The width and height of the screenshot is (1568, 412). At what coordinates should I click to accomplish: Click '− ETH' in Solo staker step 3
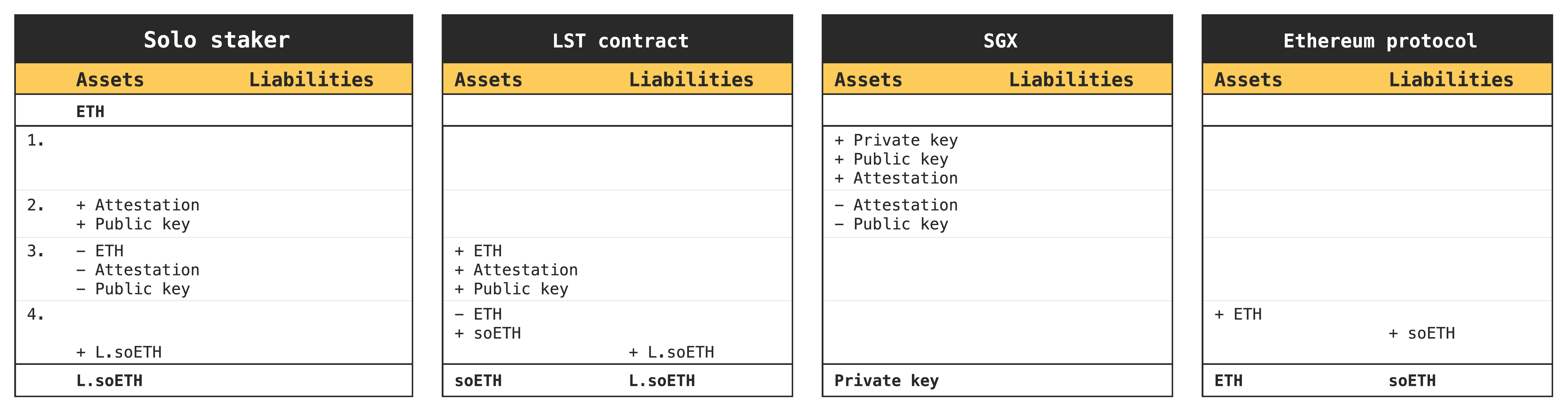click(100, 251)
